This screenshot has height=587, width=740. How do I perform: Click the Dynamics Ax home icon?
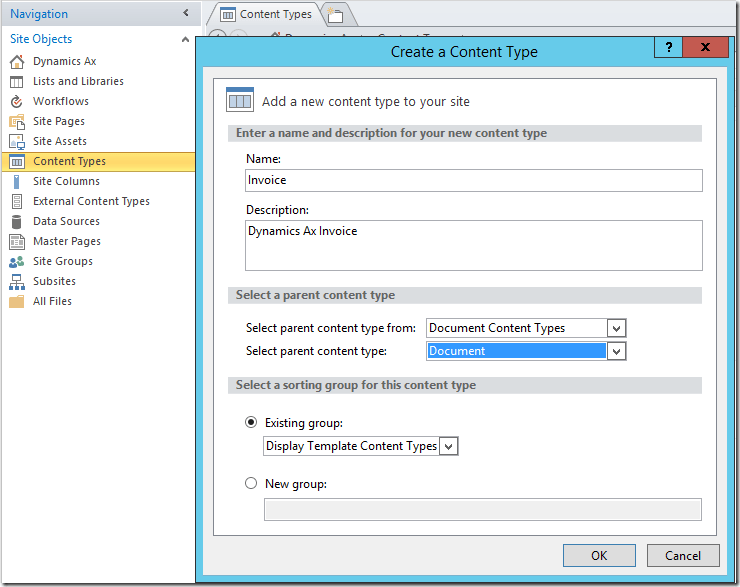(x=17, y=62)
